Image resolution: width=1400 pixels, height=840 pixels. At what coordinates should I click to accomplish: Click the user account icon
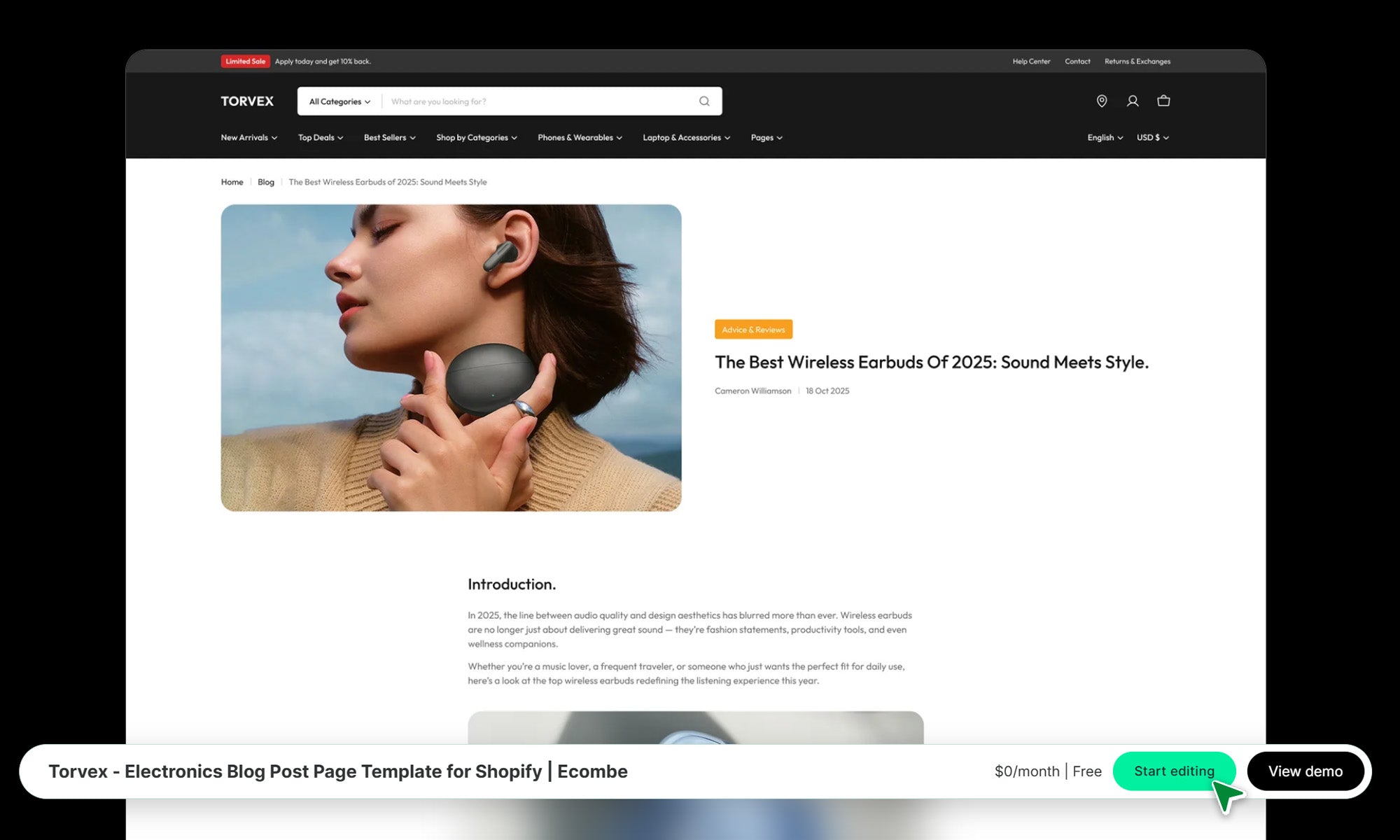click(1133, 101)
